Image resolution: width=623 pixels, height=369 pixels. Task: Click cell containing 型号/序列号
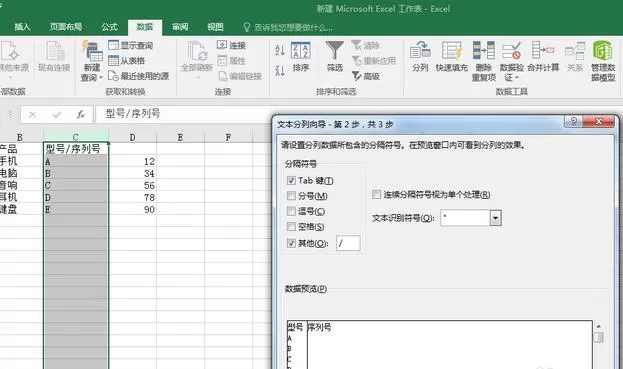75,149
